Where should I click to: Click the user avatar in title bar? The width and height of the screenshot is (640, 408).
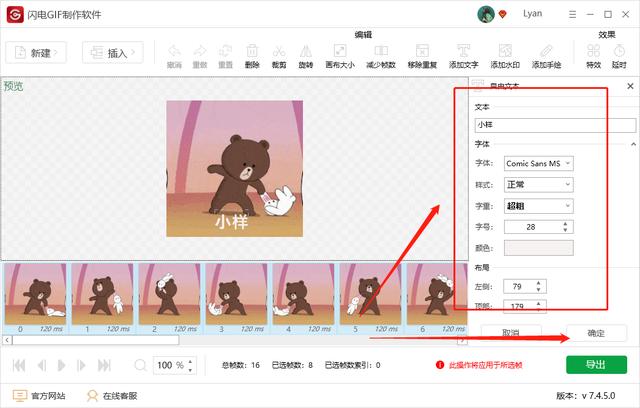(x=486, y=14)
